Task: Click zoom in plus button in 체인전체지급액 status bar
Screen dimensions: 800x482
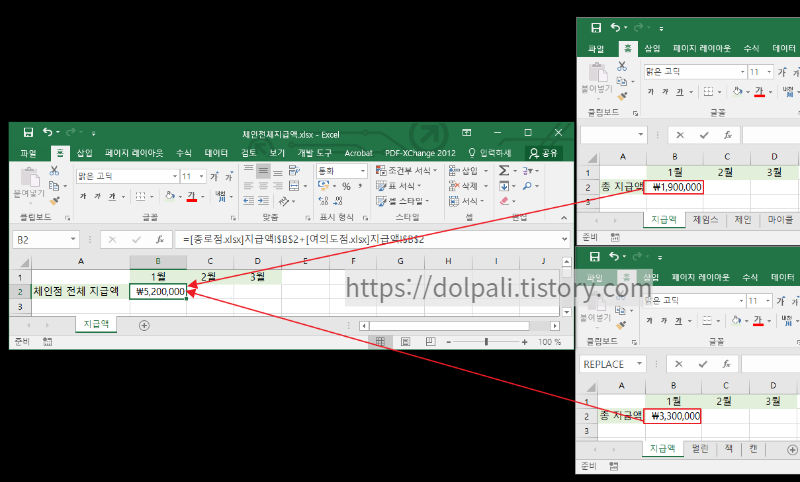Action: (524, 342)
